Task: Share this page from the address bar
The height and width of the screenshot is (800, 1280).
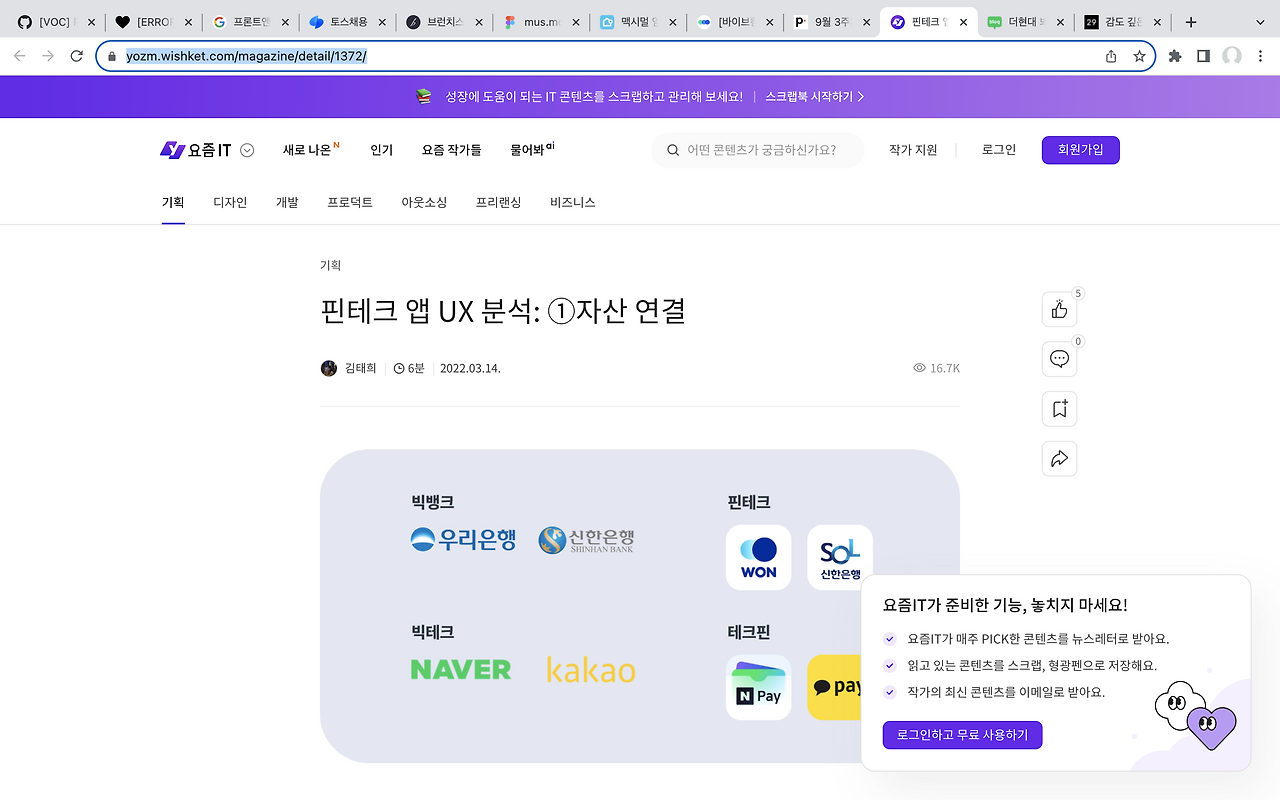Action: pos(1111,56)
